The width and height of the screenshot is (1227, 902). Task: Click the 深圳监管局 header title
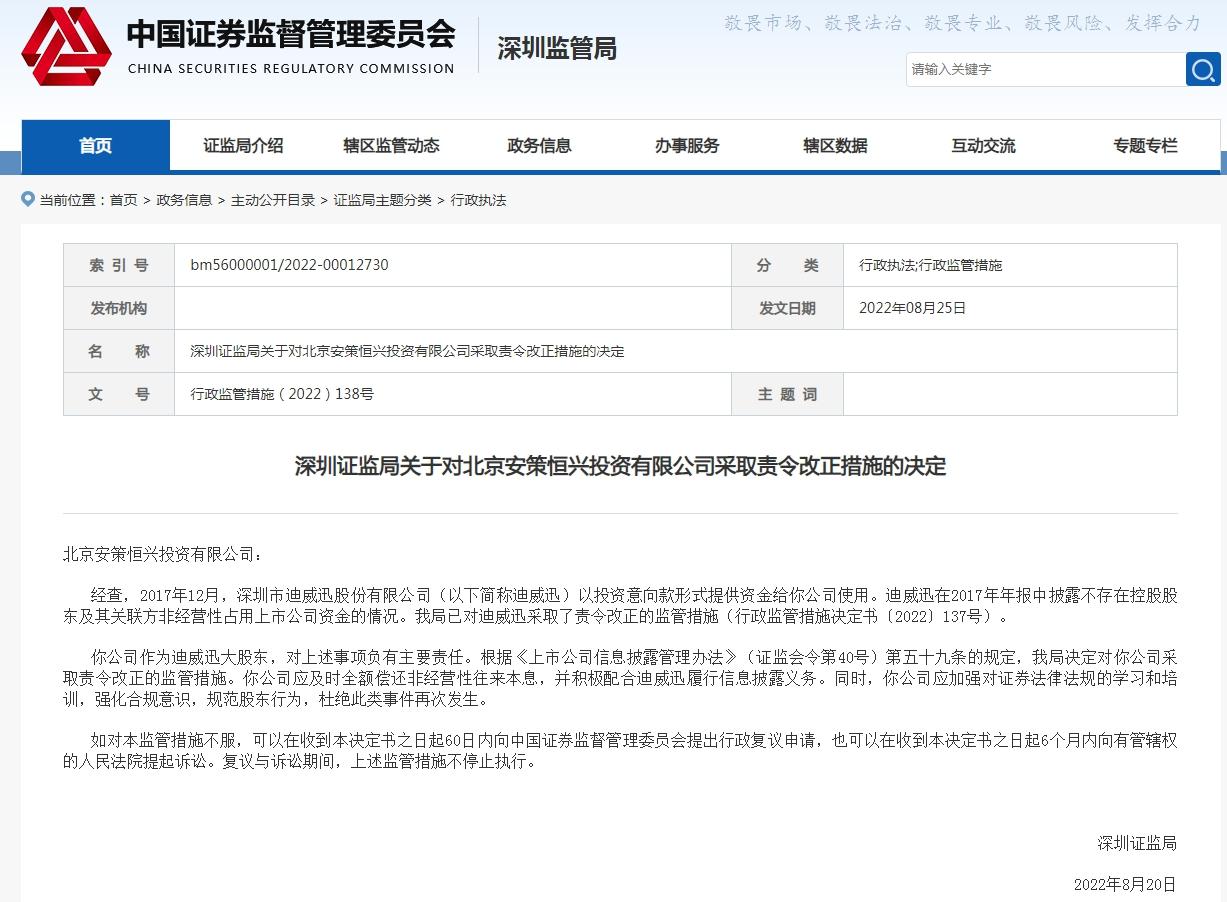(557, 48)
